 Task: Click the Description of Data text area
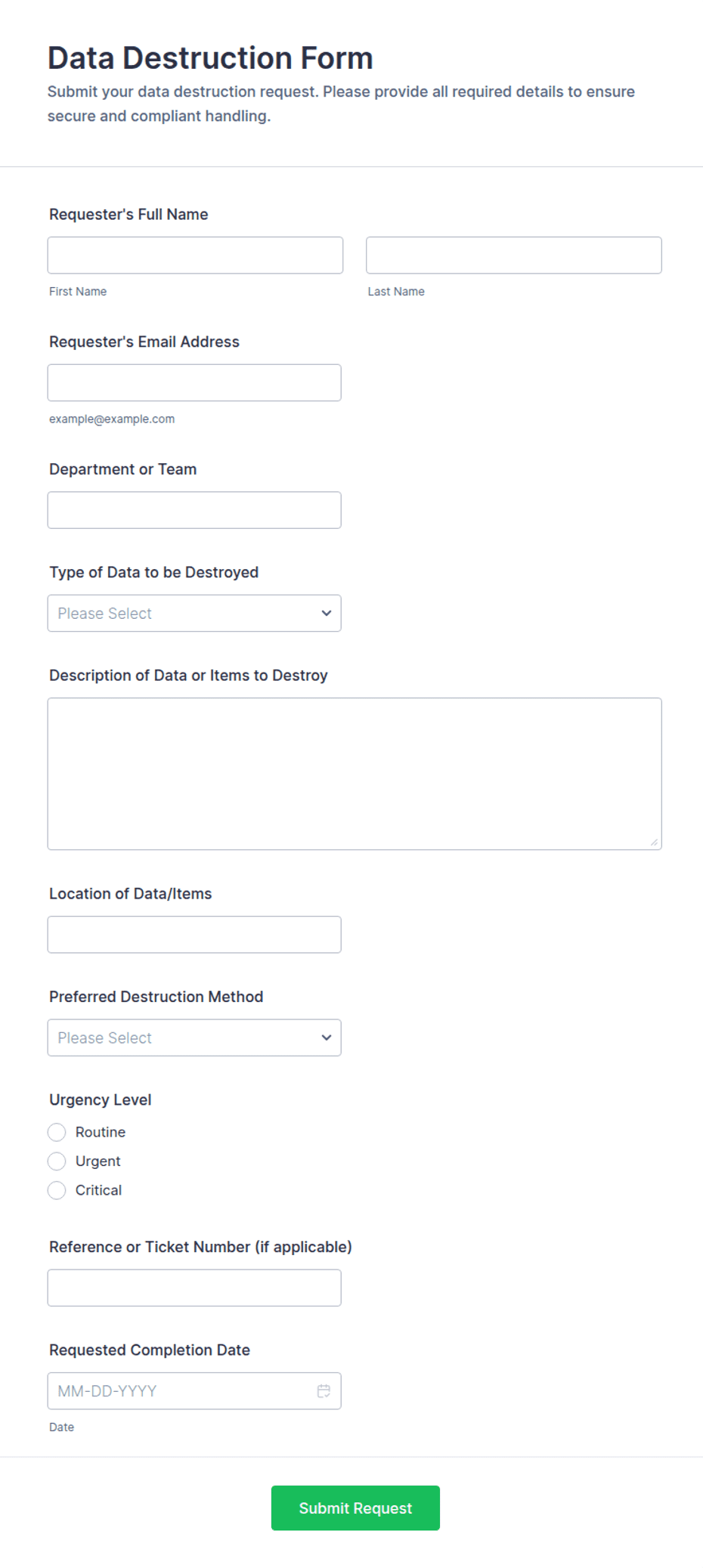[x=355, y=774]
